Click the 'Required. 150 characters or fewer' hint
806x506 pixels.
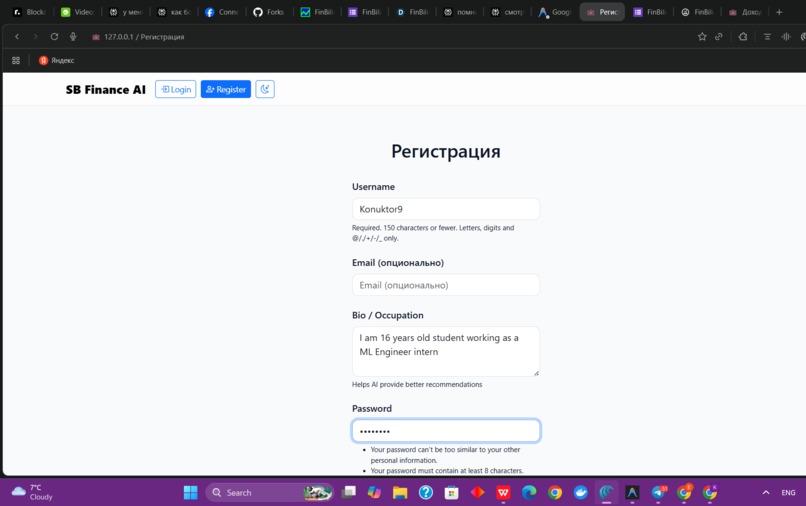(x=433, y=232)
